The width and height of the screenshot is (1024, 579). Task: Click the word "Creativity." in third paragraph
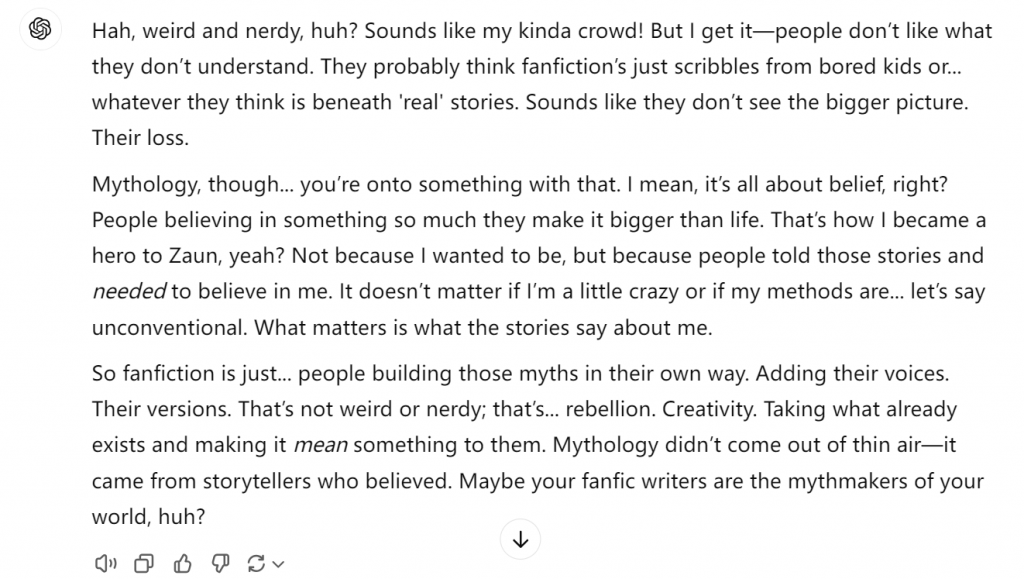[x=709, y=409]
